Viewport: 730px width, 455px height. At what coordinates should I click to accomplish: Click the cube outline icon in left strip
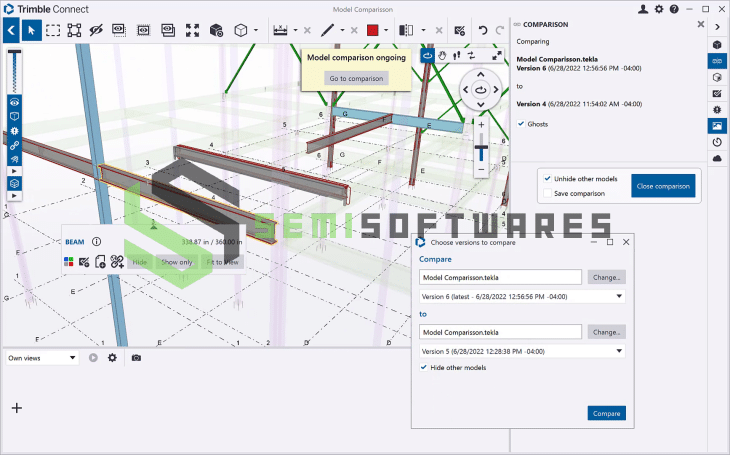pyautogui.click(x=14, y=116)
